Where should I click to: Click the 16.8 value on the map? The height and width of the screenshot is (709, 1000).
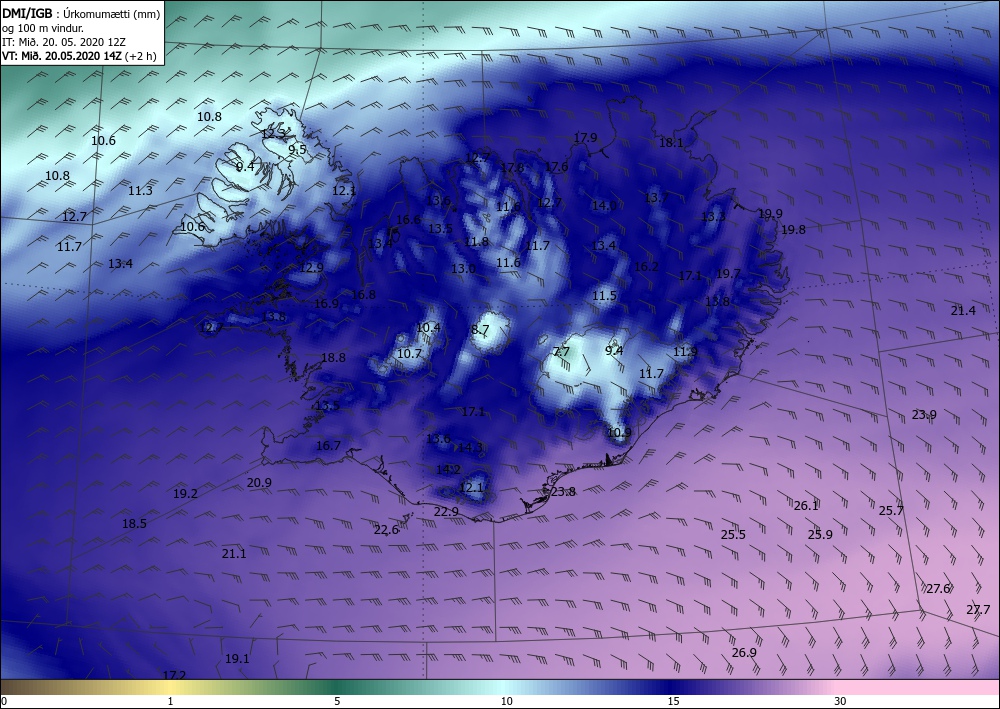pos(364,295)
